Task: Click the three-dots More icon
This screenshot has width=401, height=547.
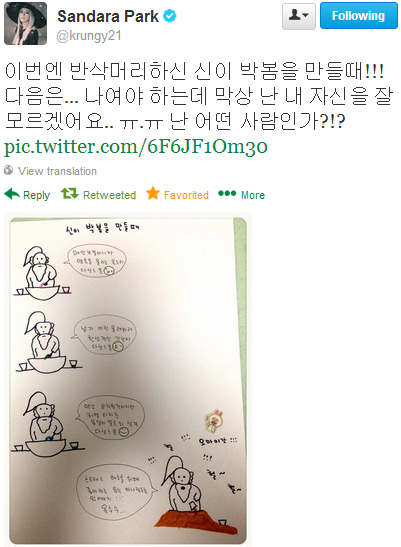Action: pyautogui.click(x=227, y=193)
